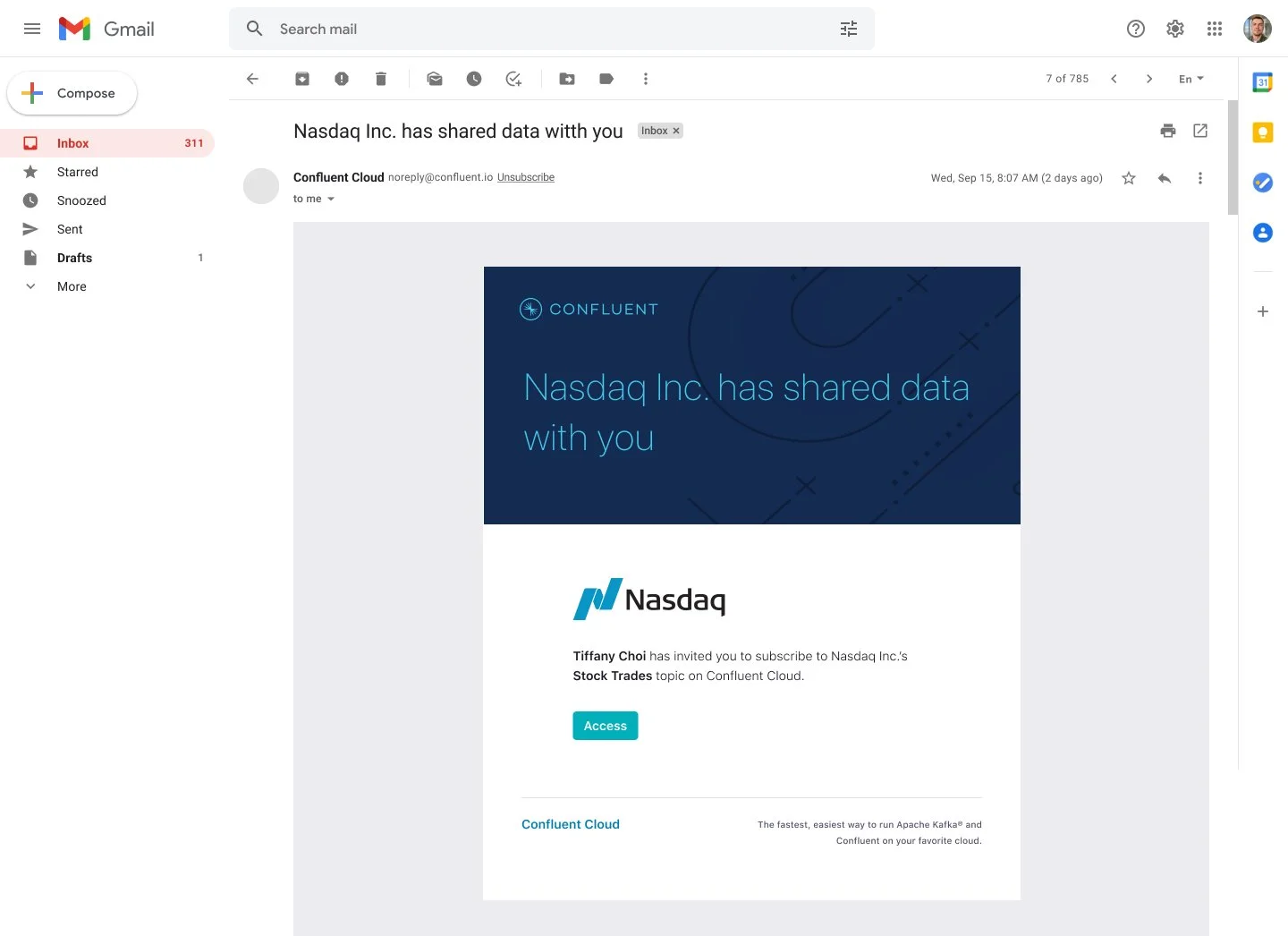Click the teal Access button
The width and height of the screenshot is (1288, 936).
pos(606,726)
